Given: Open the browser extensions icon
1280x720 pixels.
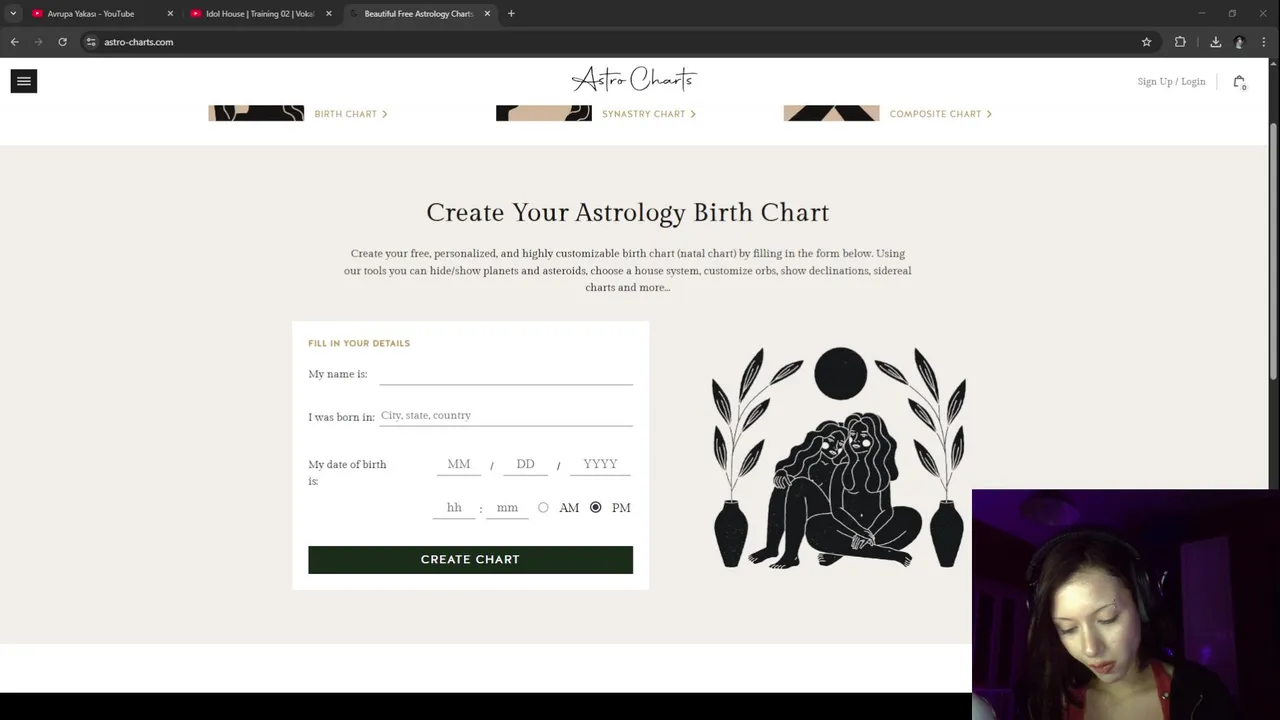Looking at the screenshot, I should coord(1180,42).
